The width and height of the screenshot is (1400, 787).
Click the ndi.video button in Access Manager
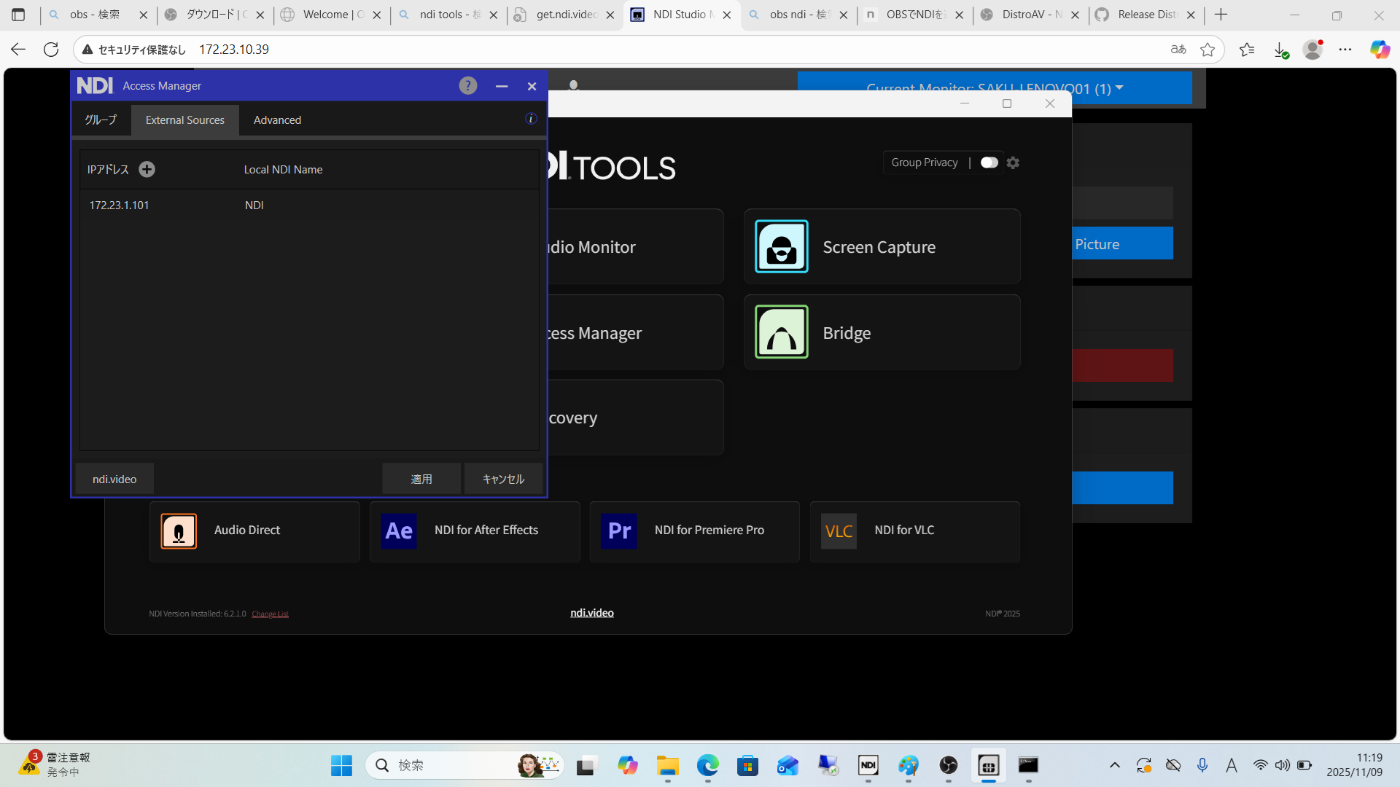[x=115, y=479]
